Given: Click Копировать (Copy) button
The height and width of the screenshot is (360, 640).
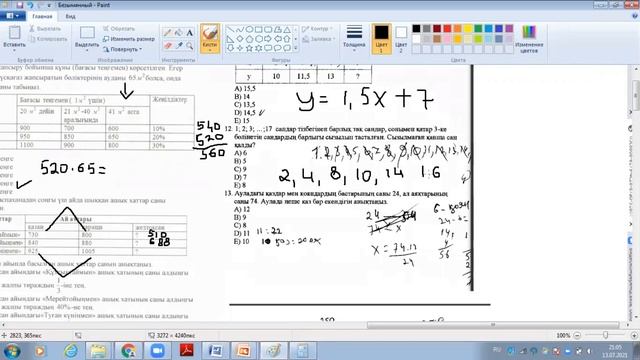Looking at the screenshot, I should click(49, 39).
